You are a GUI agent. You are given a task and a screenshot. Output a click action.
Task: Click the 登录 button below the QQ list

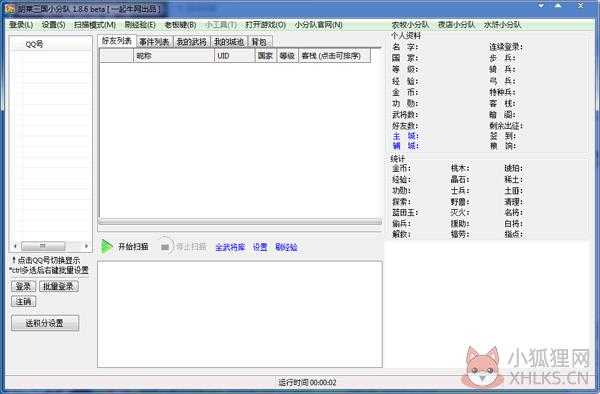tap(23, 287)
